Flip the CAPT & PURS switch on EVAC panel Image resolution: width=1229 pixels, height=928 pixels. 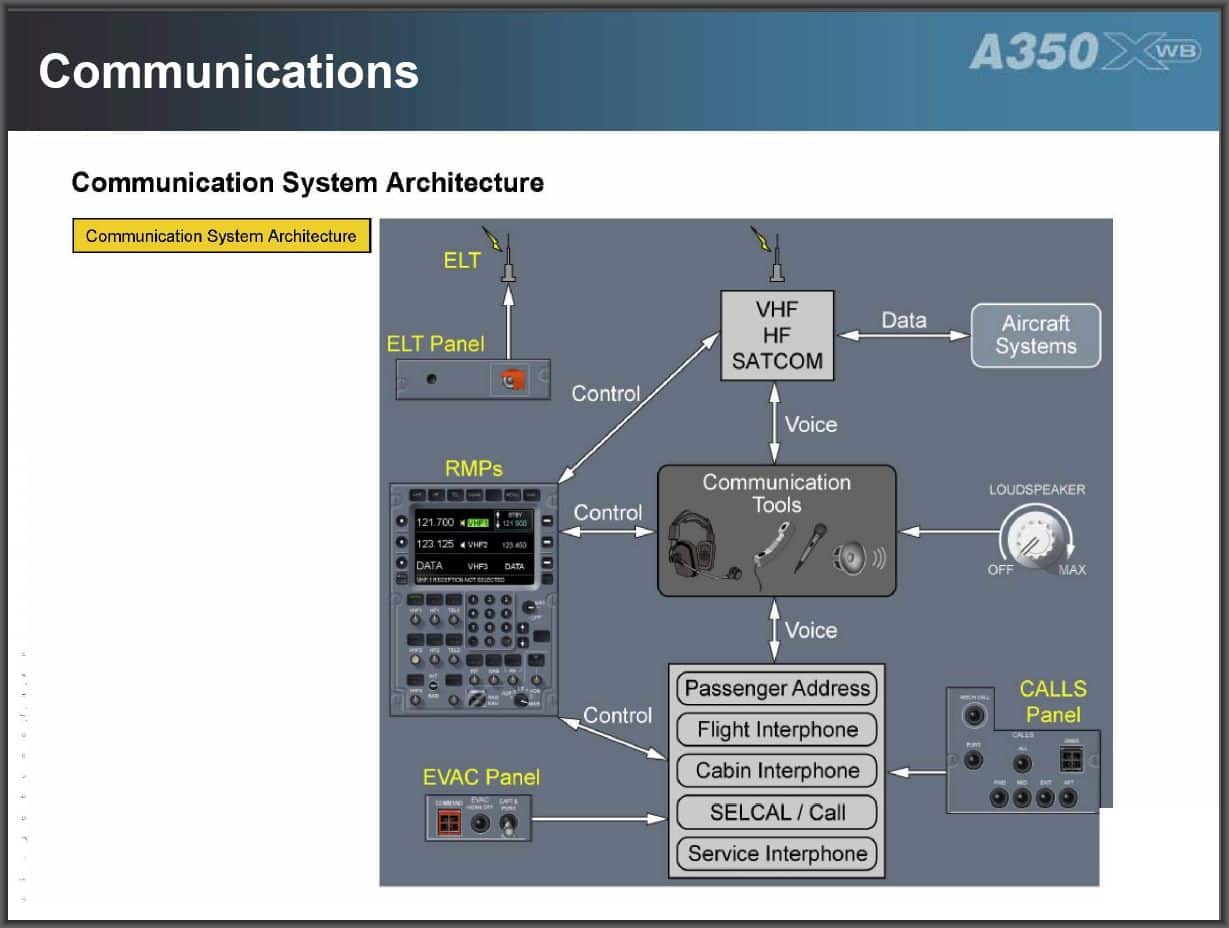pyautogui.click(x=508, y=825)
